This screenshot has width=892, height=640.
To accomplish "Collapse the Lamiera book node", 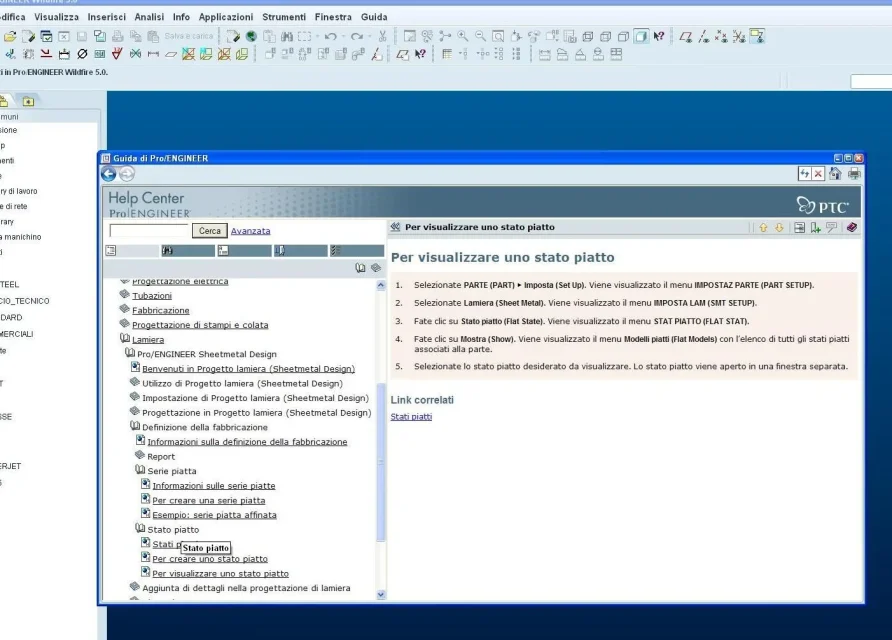I will [x=125, y=338].
